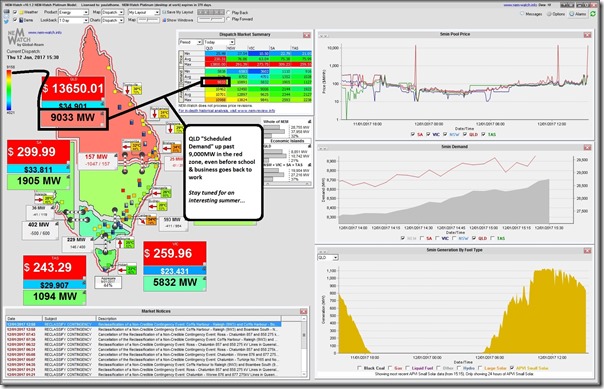Click the Save My Layout icon
Viewport: 604px width, 389px height.
[x=164, y=12]
